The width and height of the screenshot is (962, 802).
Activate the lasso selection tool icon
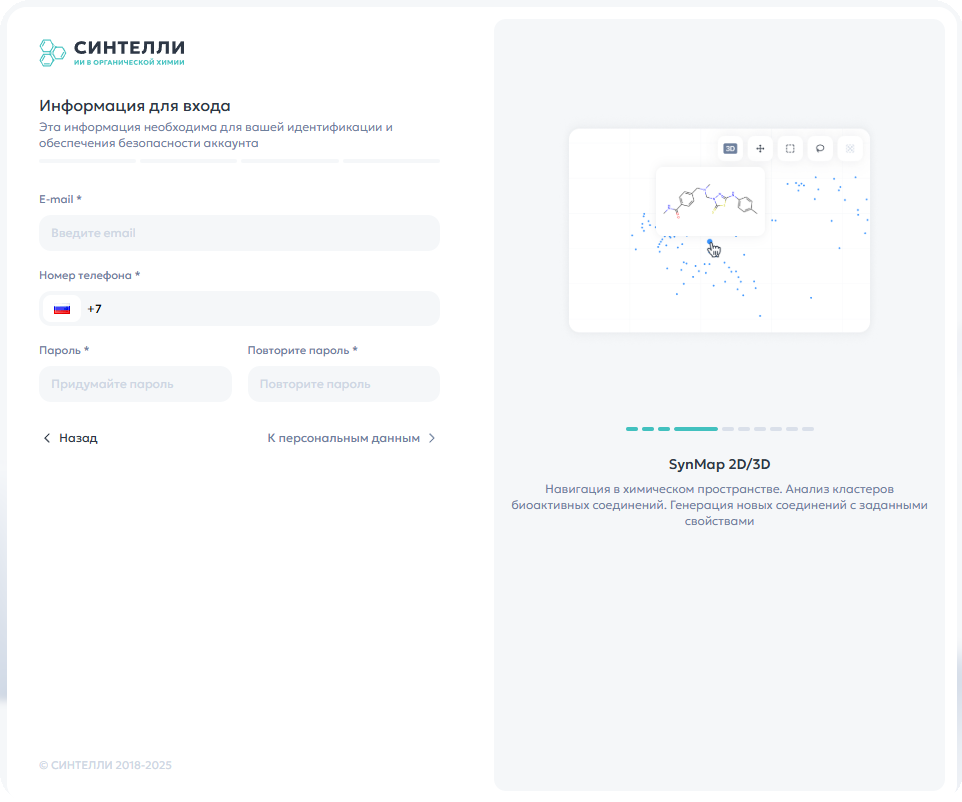(x=820, y=148)
